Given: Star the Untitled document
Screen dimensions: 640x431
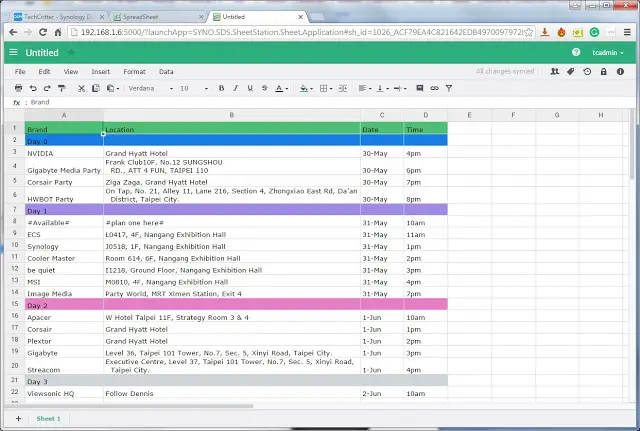Looking at the screenshot, I should coord(71,52).
